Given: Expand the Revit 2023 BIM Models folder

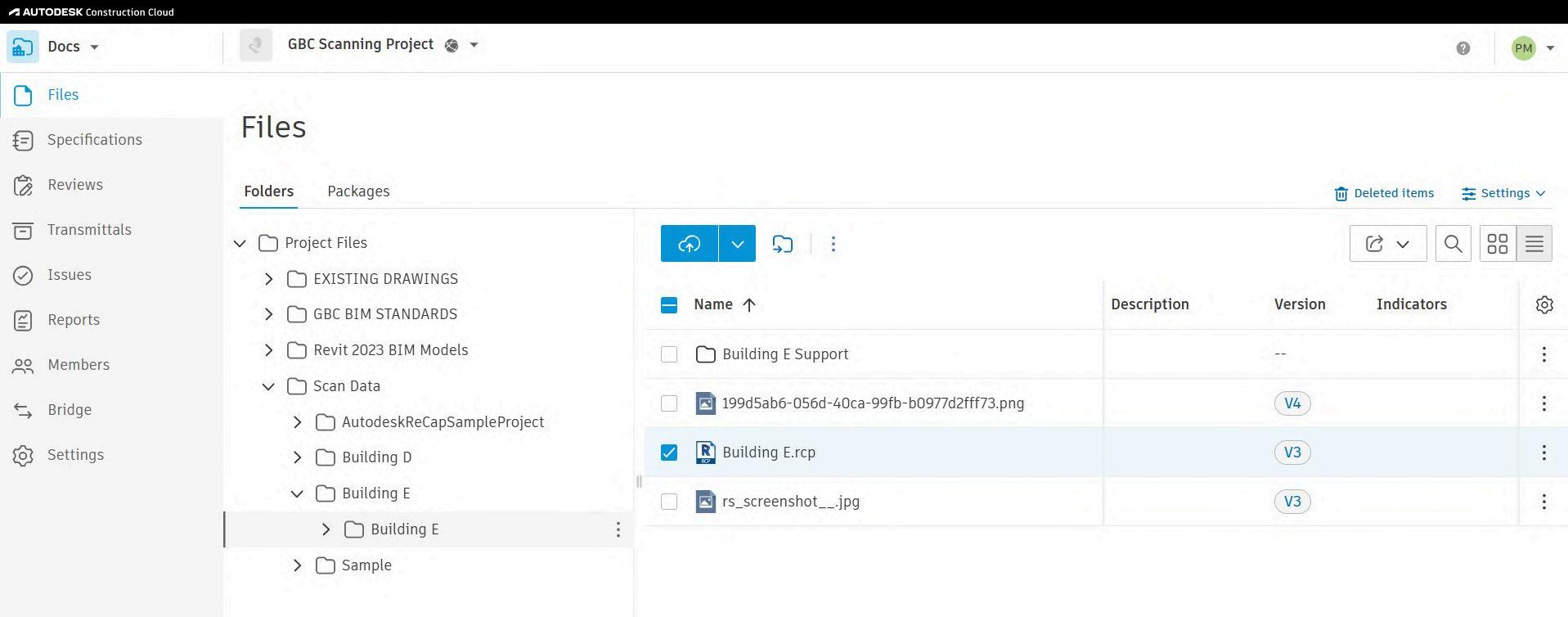Looking at the screenshot, I should tap(268, 350).
